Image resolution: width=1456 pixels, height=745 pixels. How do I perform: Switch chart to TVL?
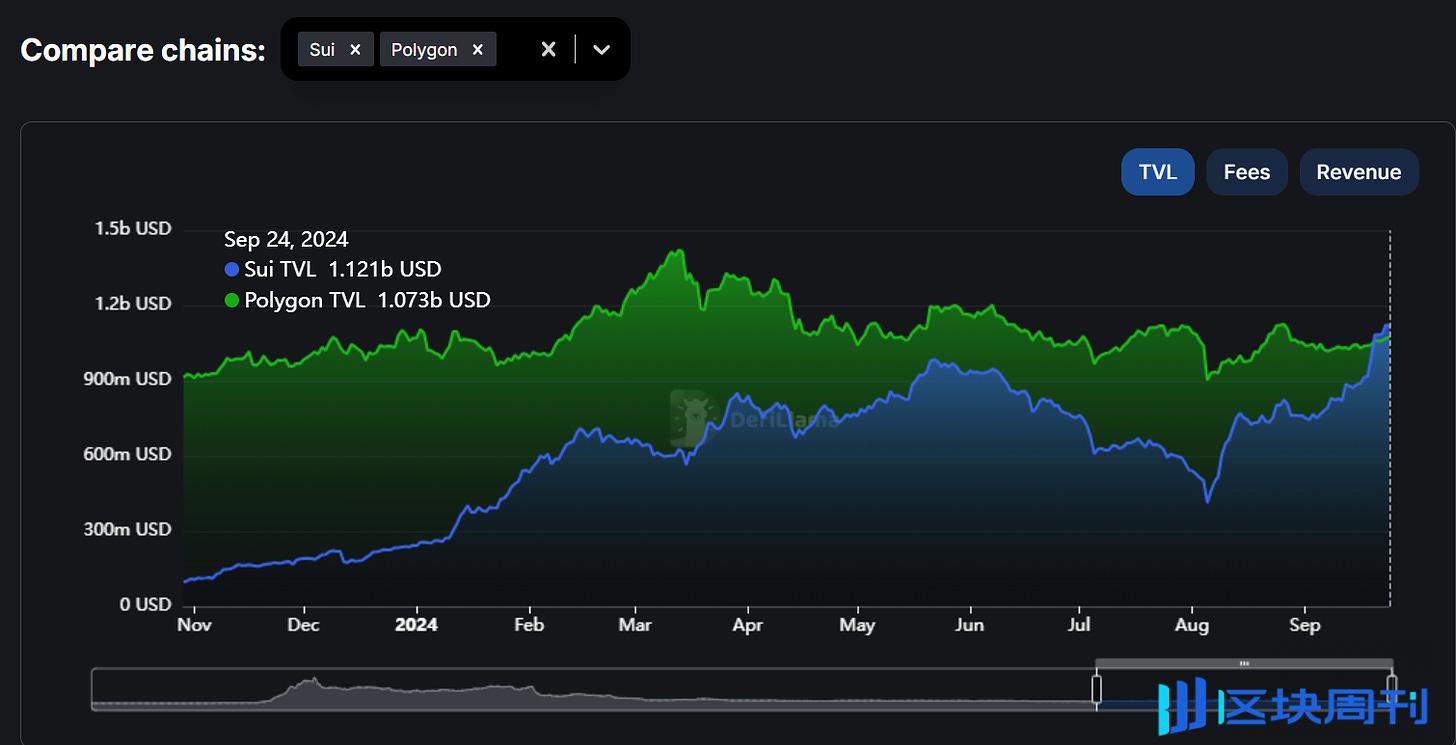click(x=1158, y=172)
